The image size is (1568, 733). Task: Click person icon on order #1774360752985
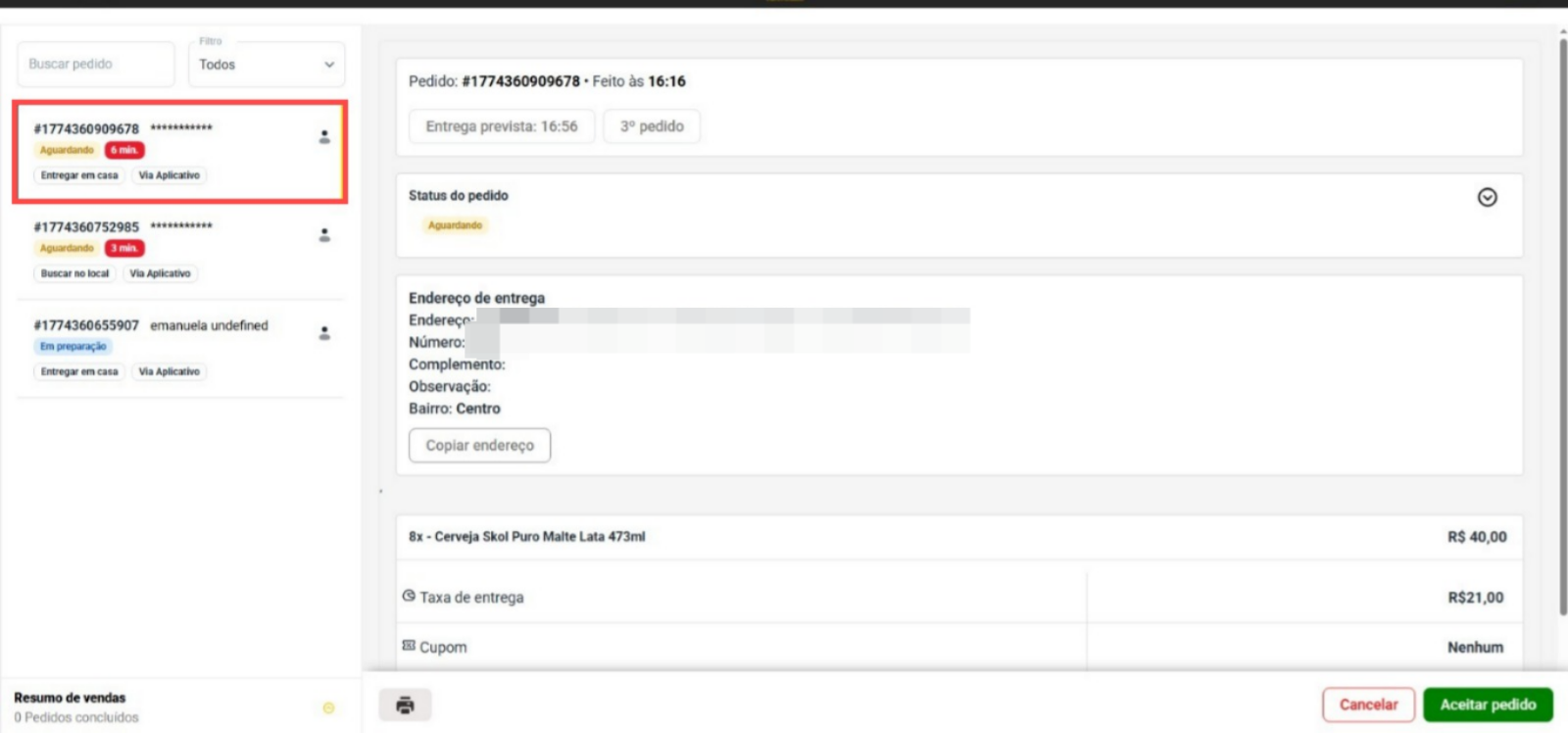324,235
